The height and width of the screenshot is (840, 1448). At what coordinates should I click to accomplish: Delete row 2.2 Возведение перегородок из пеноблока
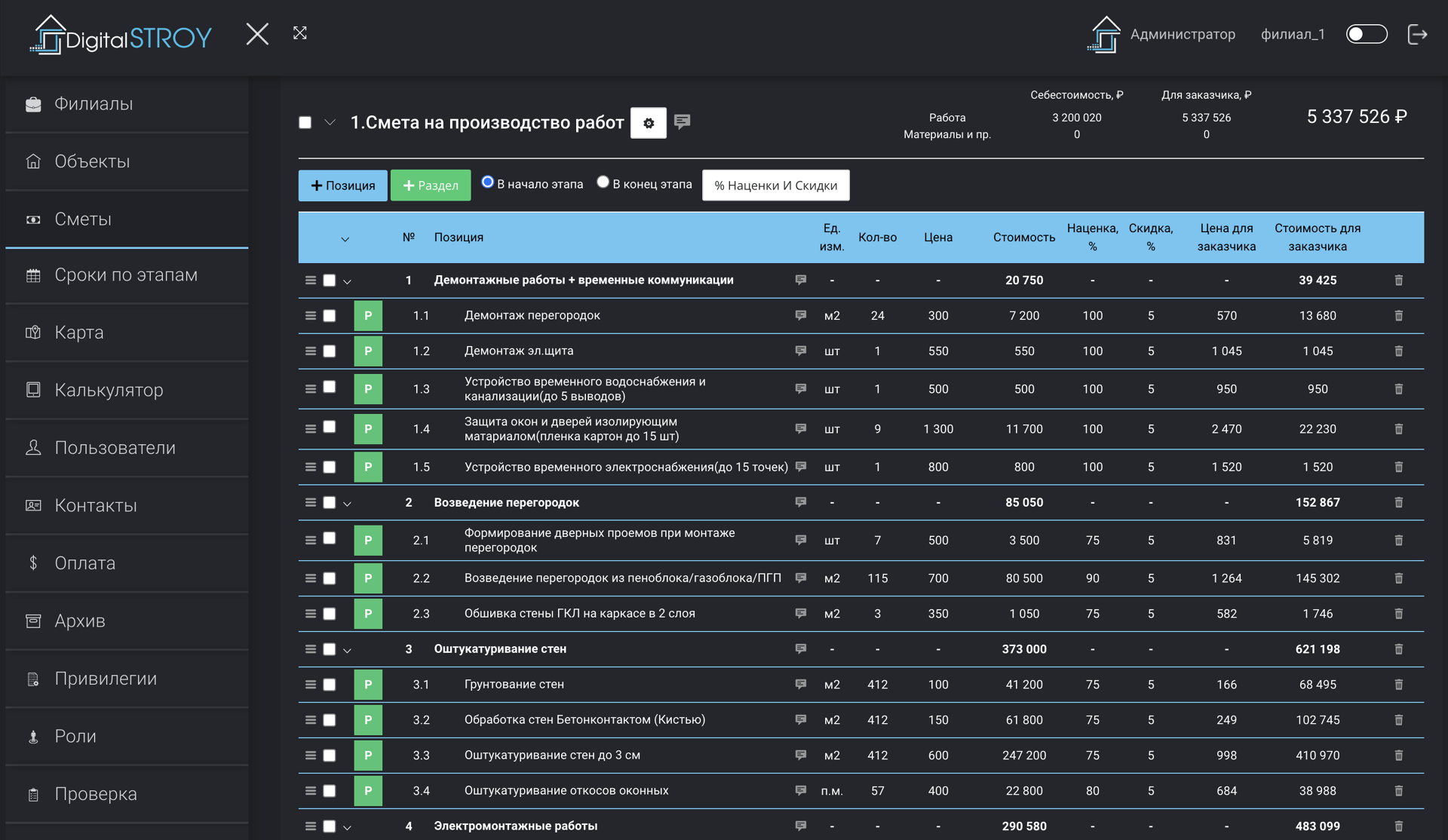click(1399, 578)
